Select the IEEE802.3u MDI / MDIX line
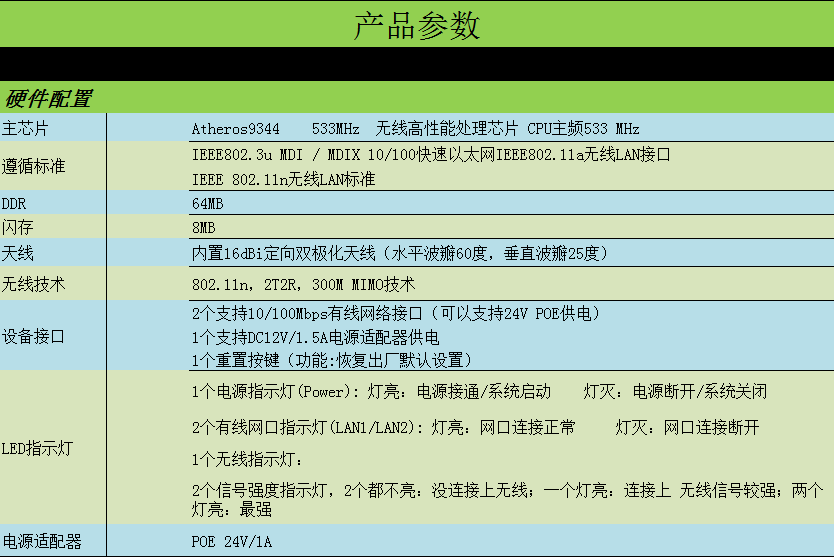The width and height of the screenshot is (834, 557). click(431, 155)
